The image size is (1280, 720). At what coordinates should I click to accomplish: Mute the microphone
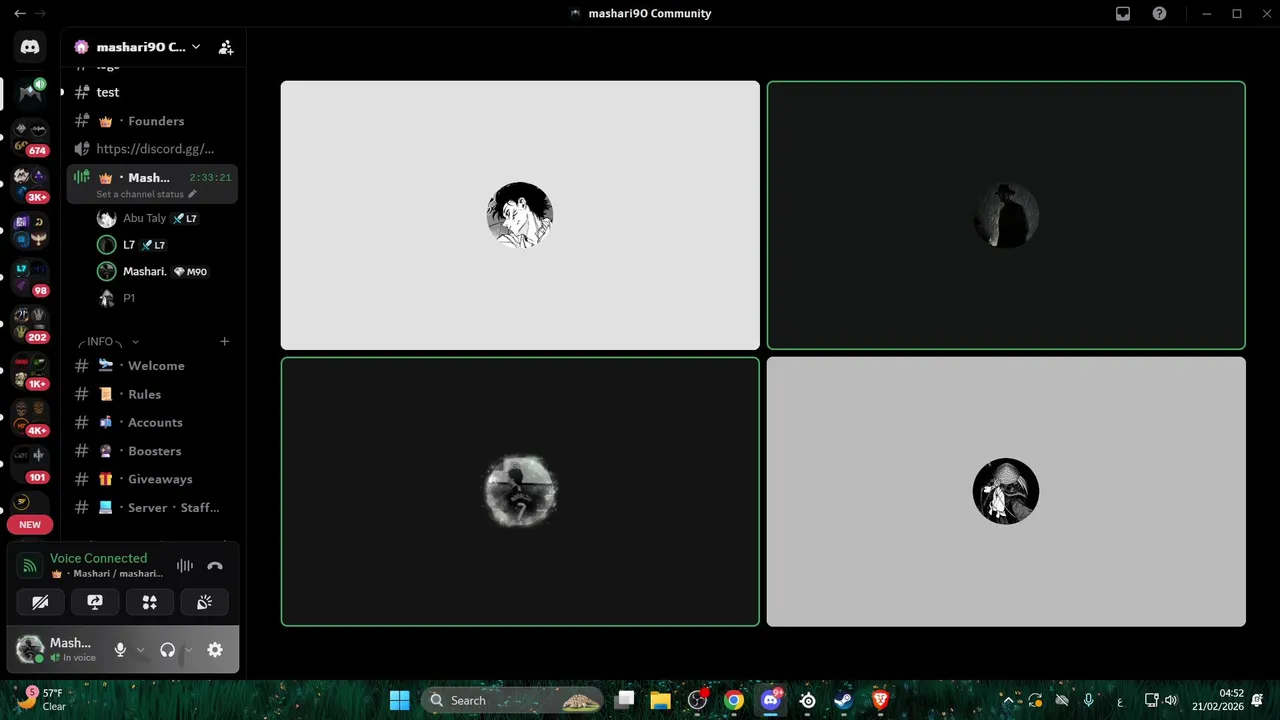(120, 650)
